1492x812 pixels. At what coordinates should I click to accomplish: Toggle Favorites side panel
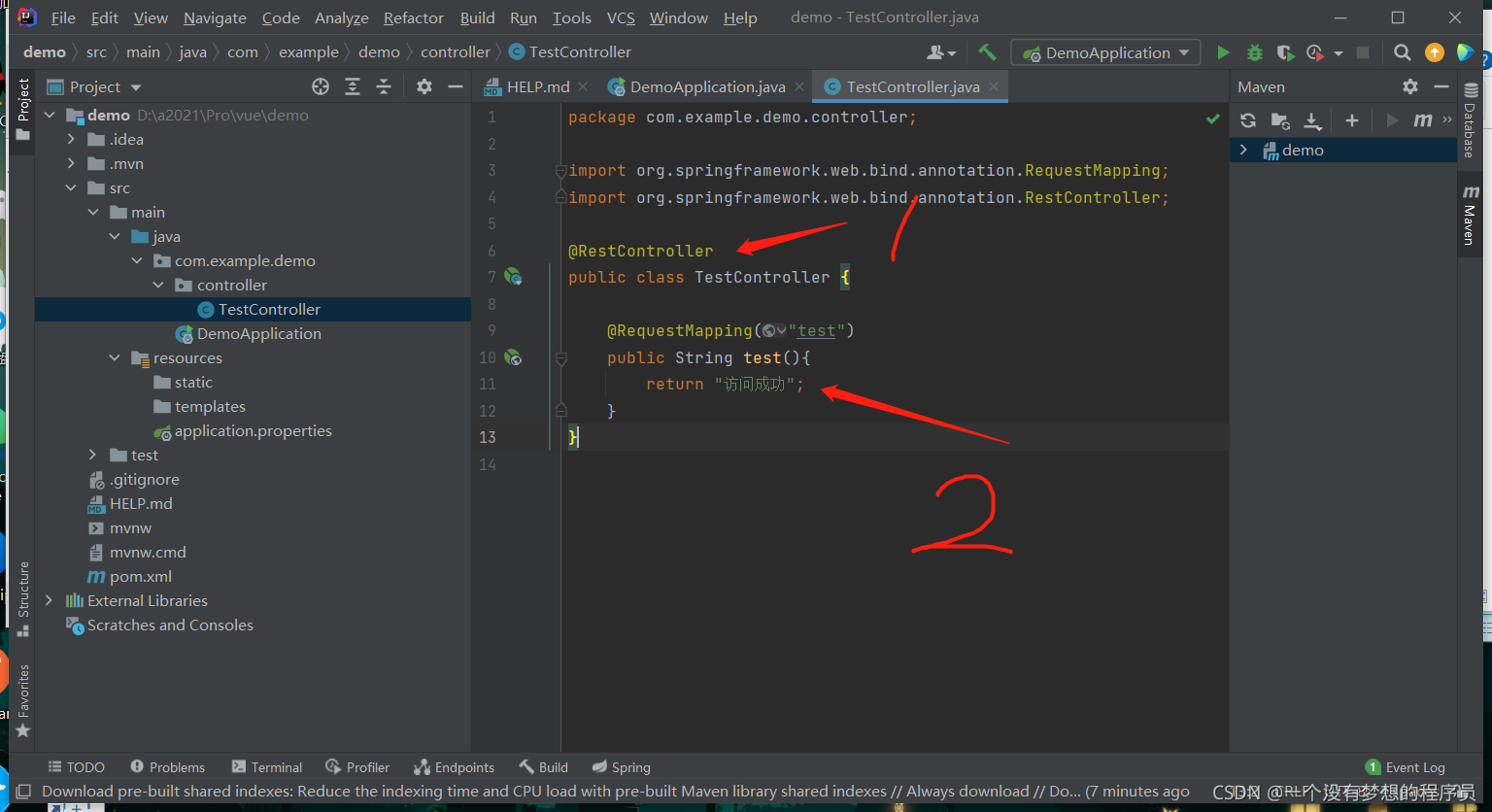click(23, 699)
